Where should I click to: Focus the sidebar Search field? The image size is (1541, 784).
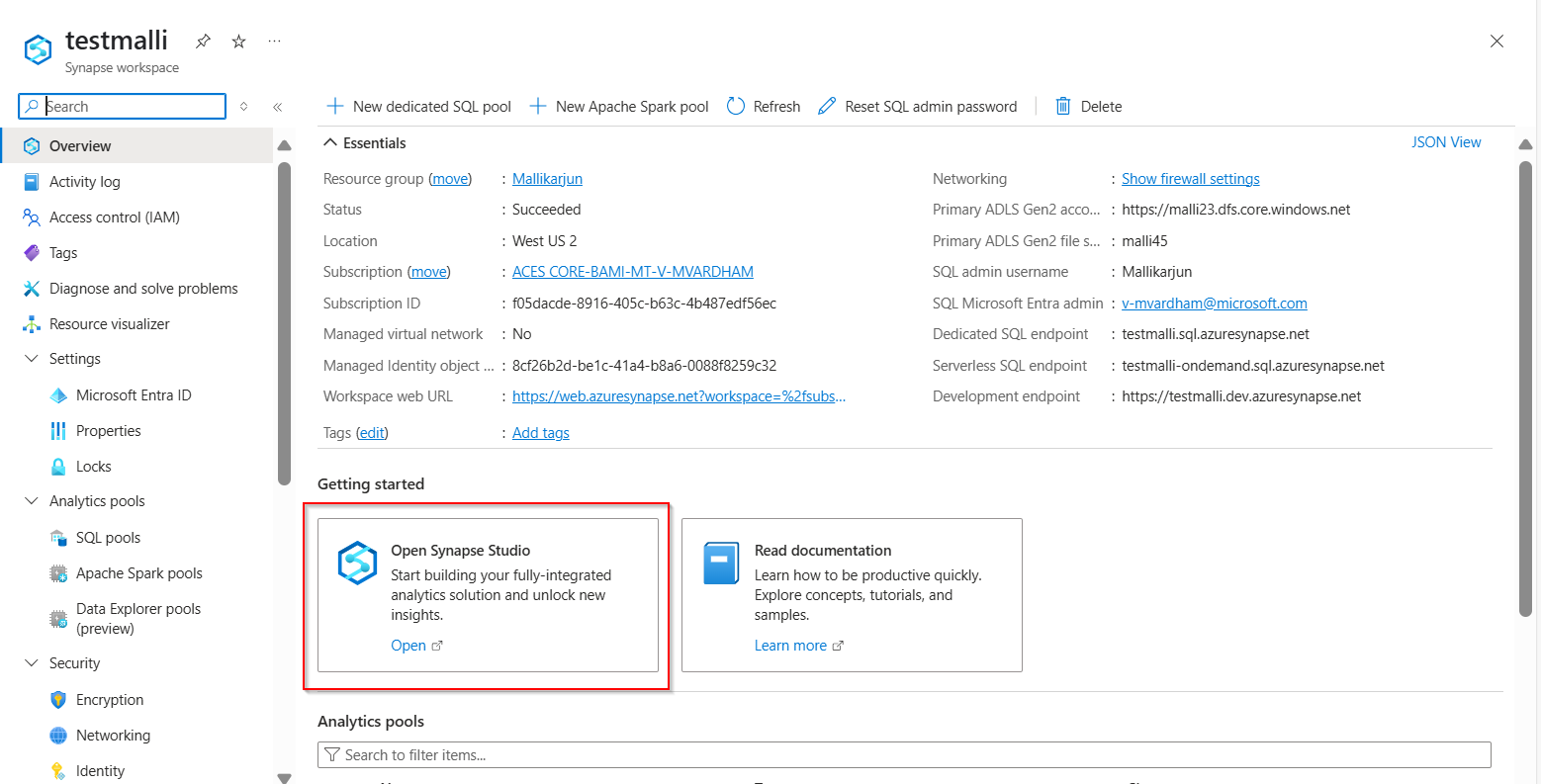click(x=122, y=106)
